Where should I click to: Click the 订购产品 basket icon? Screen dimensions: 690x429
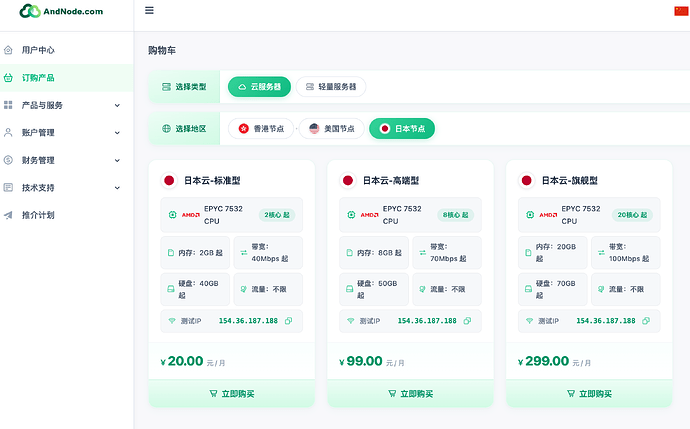click(x=8, y=78)
